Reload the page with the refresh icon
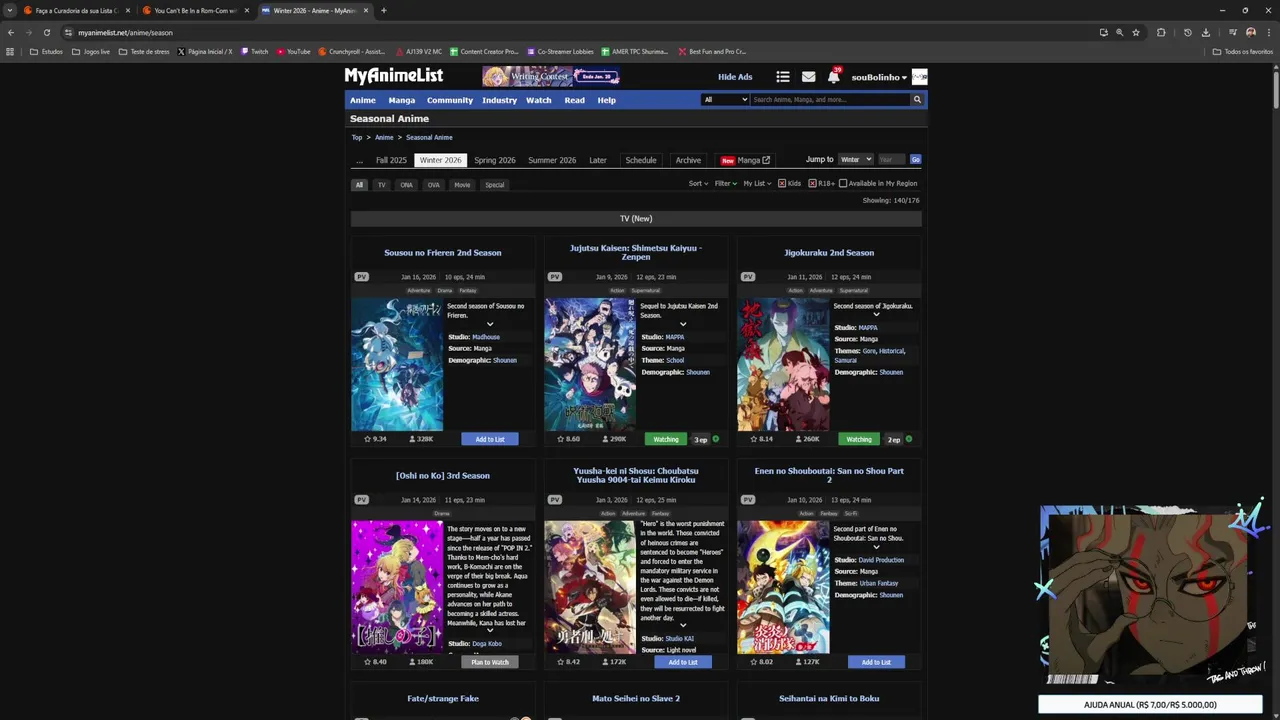The width and height of the screenshot is (1280, 720). [46, 32]
